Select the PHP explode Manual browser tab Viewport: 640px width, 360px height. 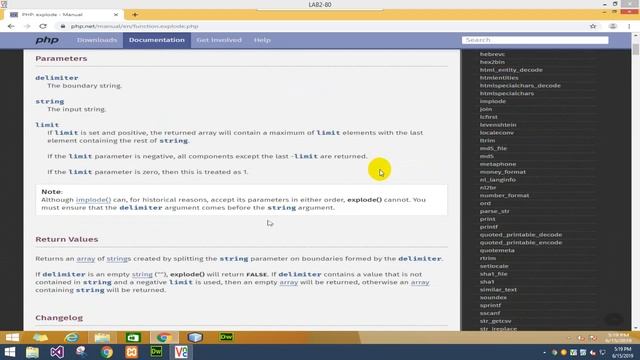[63, 15]
